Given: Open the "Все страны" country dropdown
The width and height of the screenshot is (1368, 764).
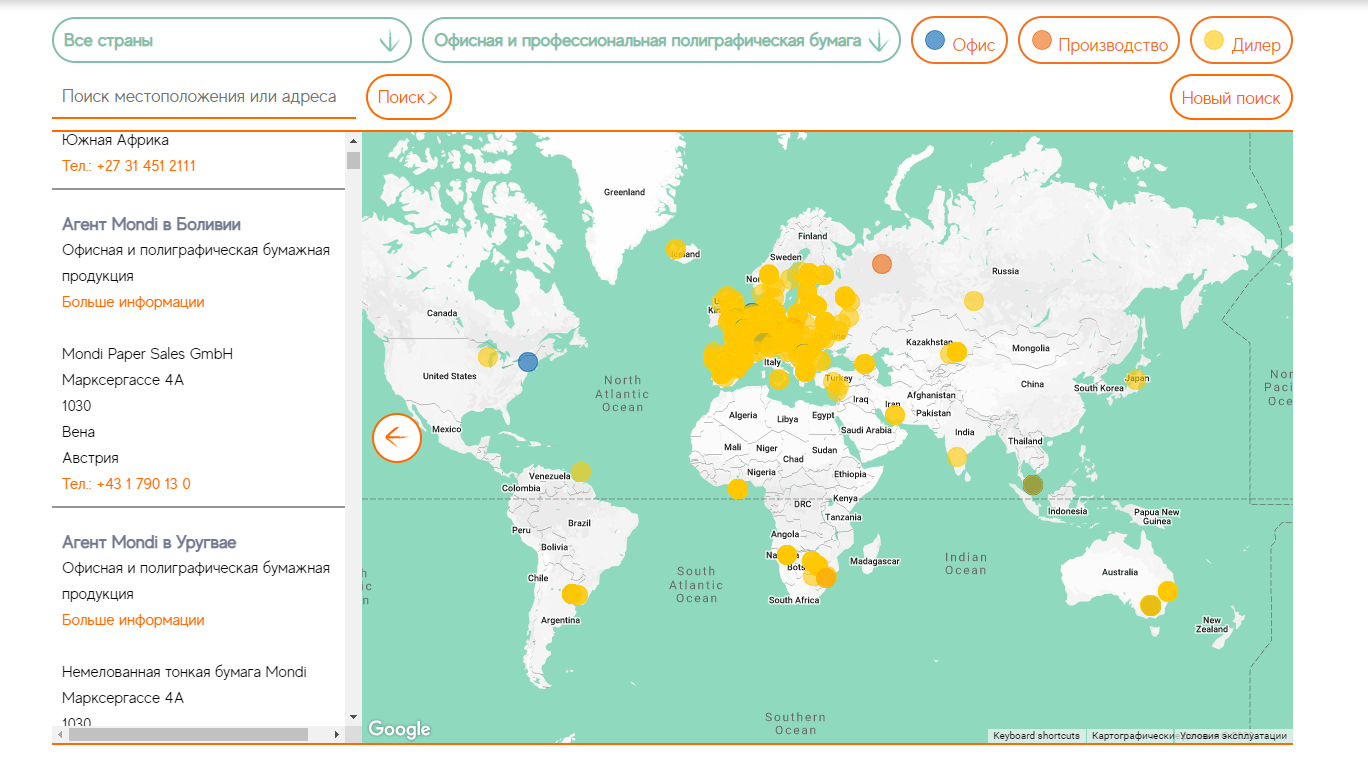Looking at the screenshot, I should tap(232, 41).
